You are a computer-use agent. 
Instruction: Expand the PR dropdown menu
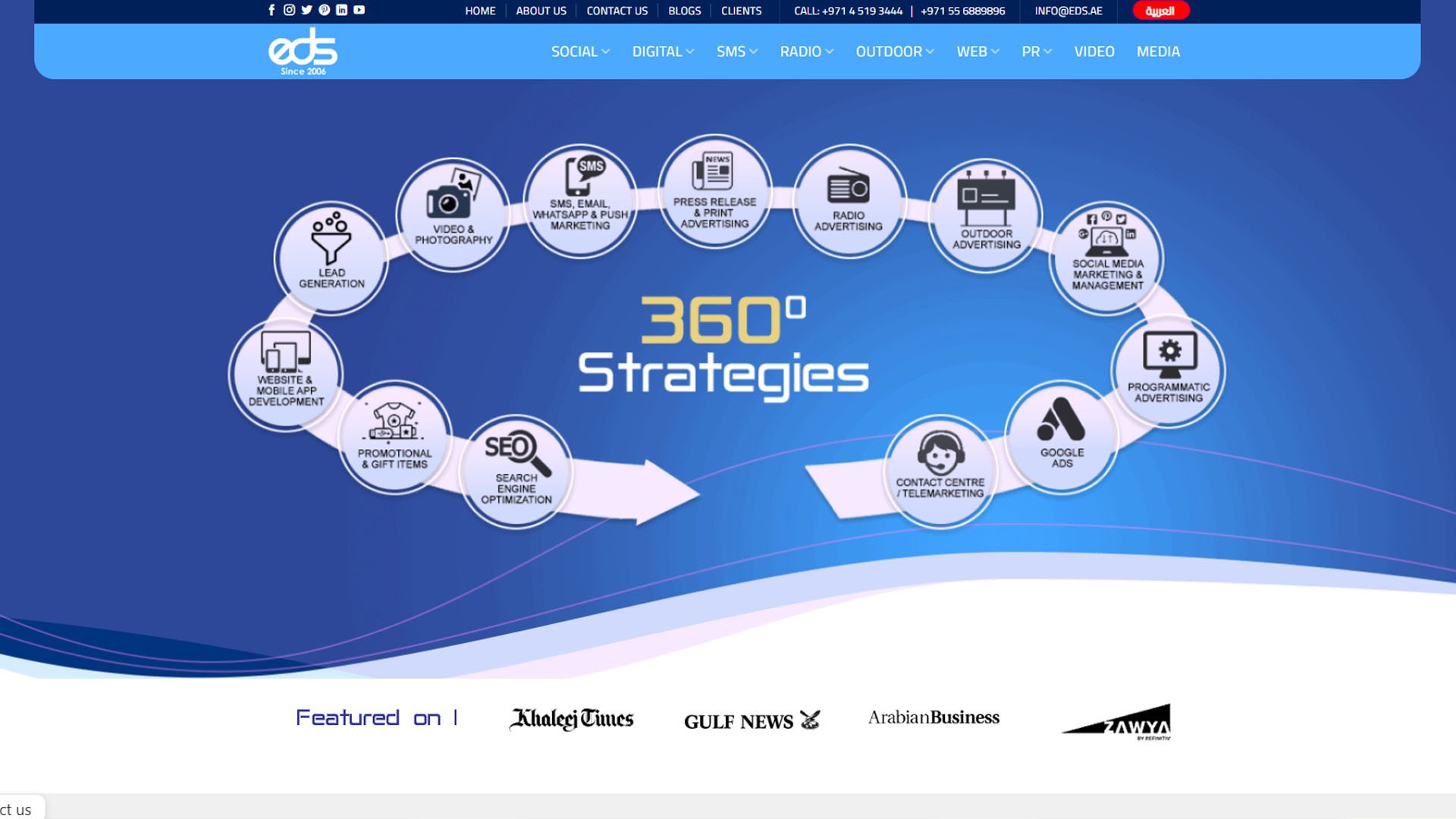tap(1037, 52)
